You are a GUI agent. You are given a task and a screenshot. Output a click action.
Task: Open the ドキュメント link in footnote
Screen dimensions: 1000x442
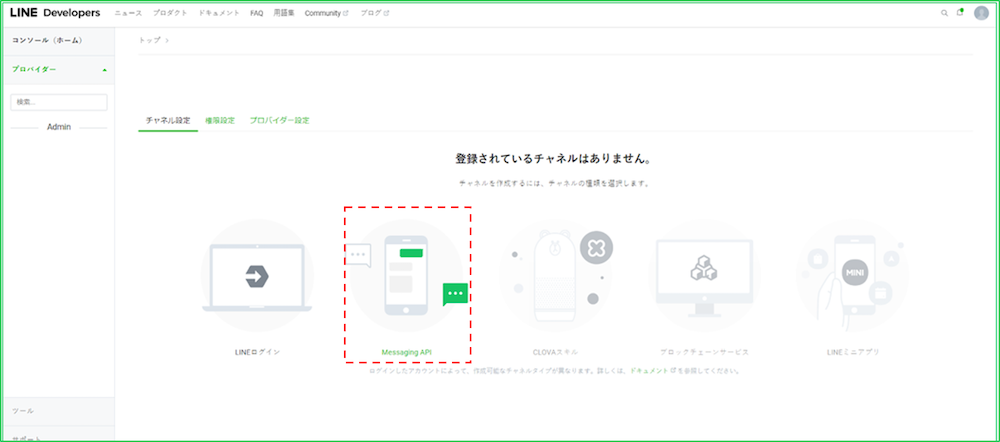point(649,370)
